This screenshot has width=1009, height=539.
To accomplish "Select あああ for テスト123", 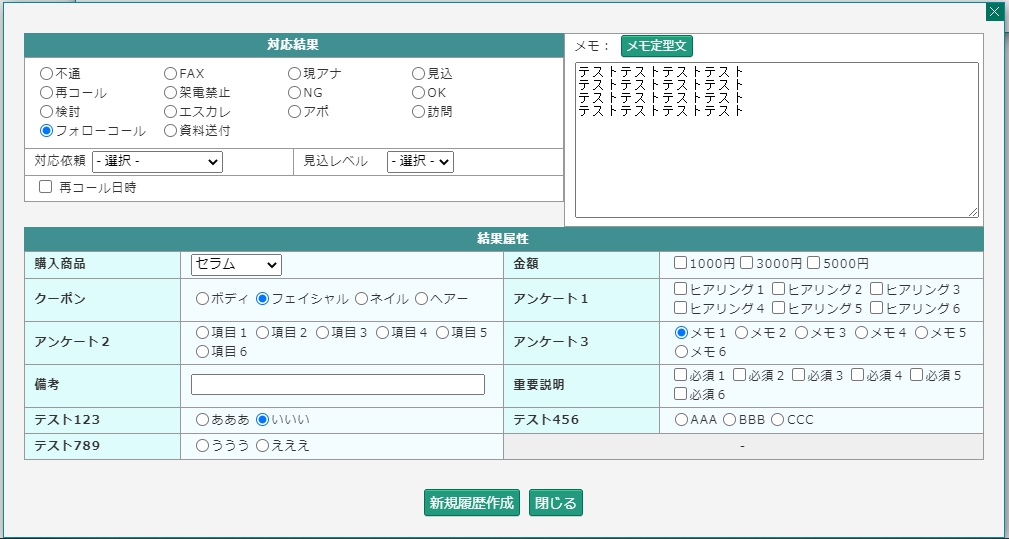I will tap(203, 419).
